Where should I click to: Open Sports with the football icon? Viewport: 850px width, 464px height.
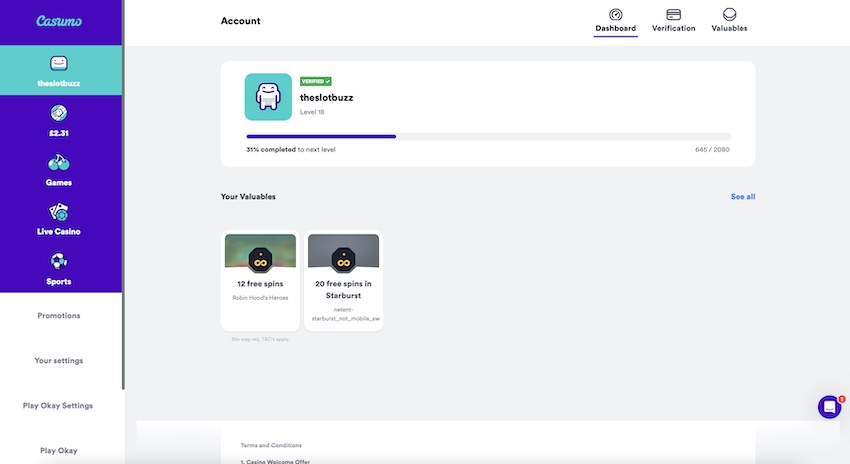(59, 269)
